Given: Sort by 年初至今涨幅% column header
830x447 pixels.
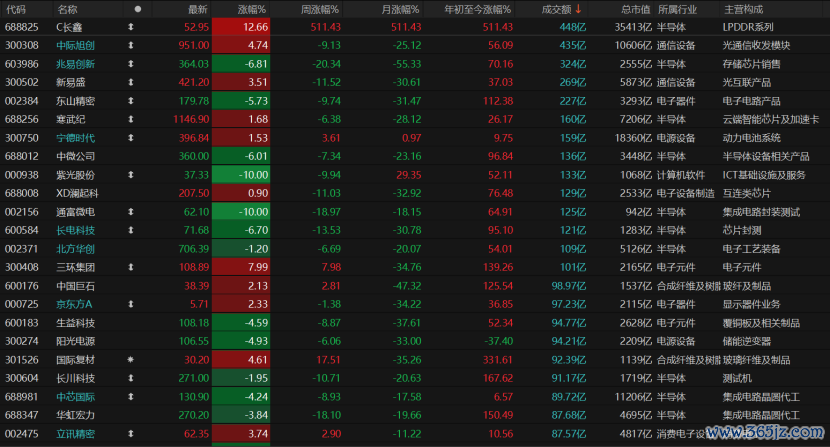Looking at the screenshot, I should (477, 10).
